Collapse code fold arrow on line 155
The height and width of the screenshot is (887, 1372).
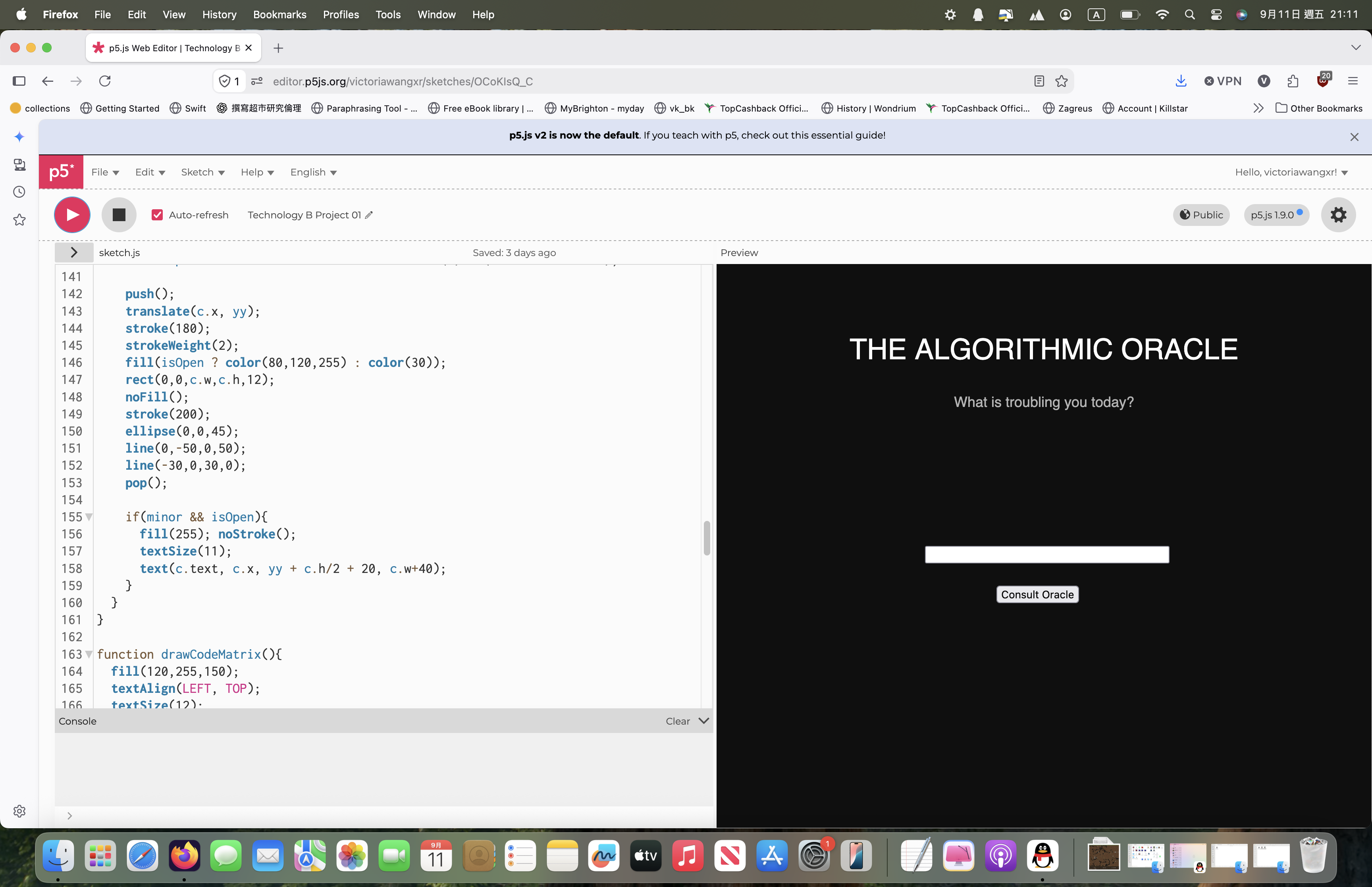89,517
